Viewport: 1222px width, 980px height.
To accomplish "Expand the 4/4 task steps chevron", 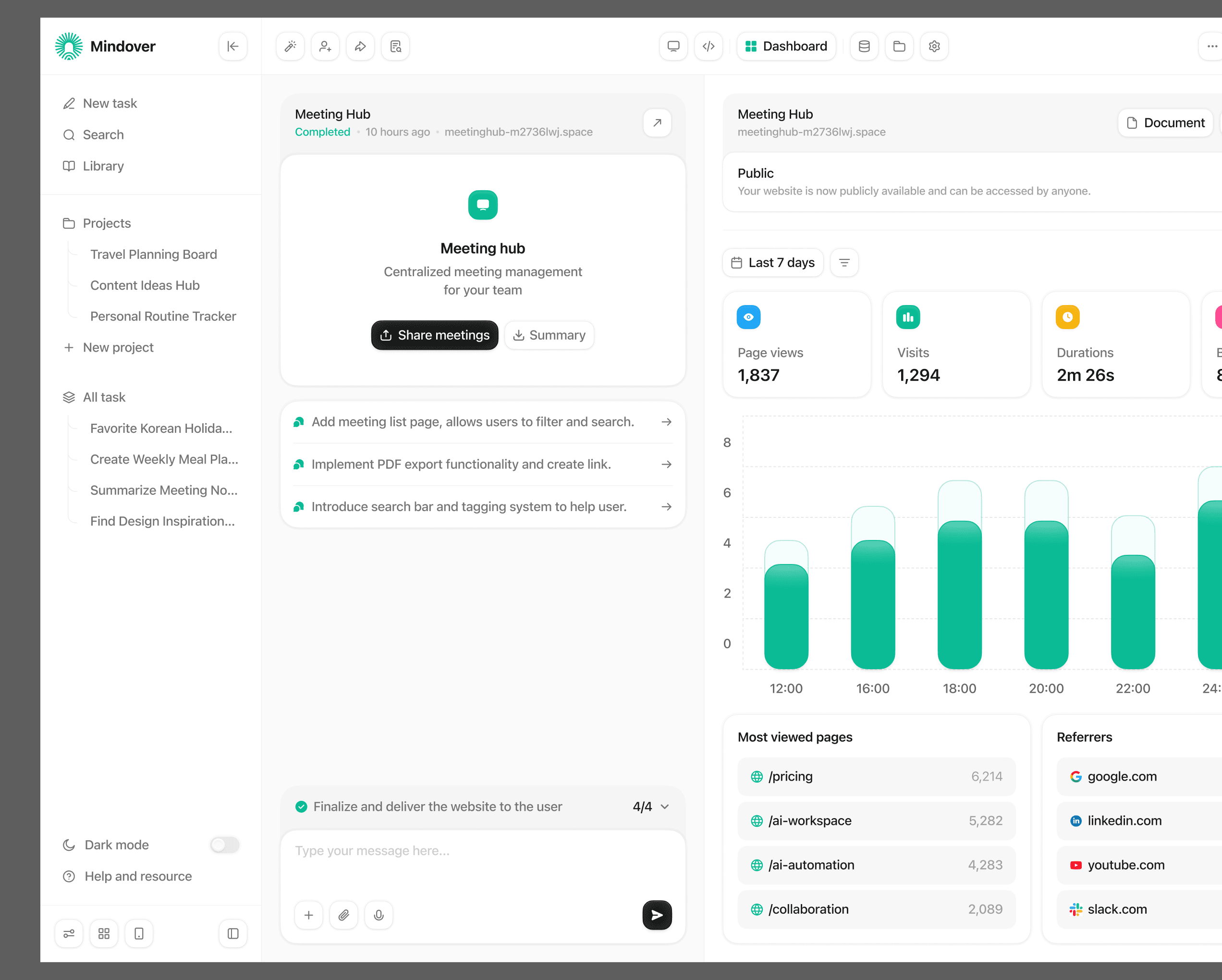I will [x=665, y=807].
